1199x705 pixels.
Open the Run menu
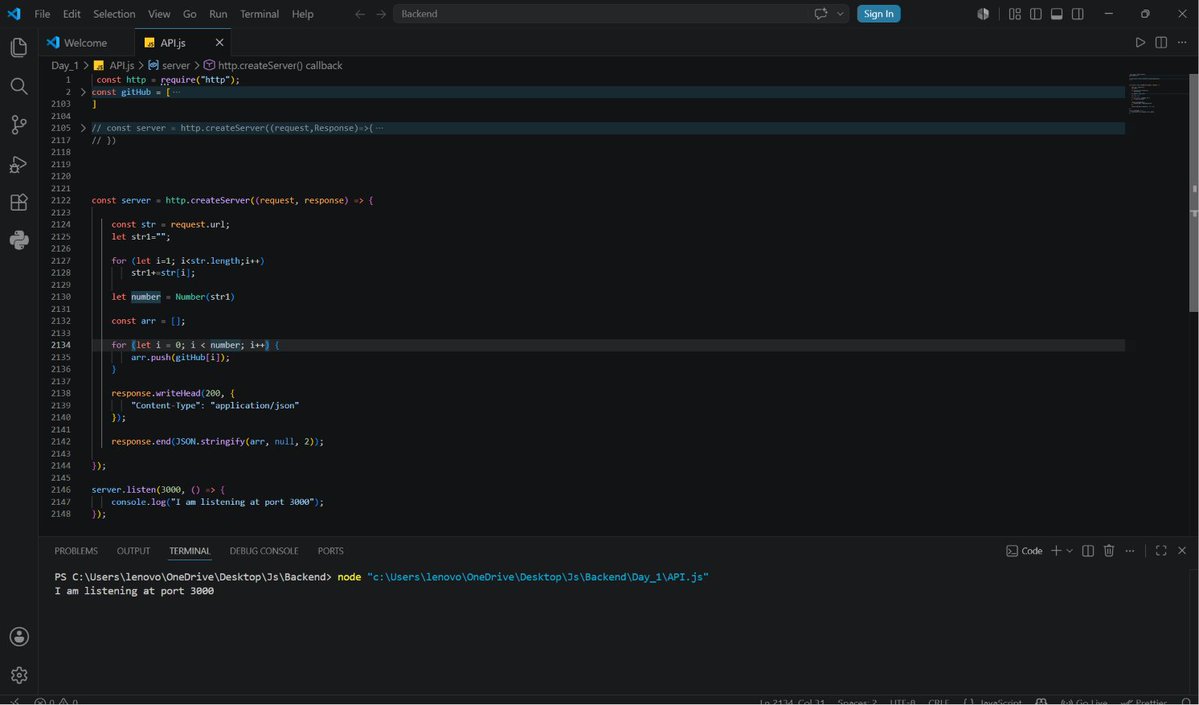(x=218, y=14)
